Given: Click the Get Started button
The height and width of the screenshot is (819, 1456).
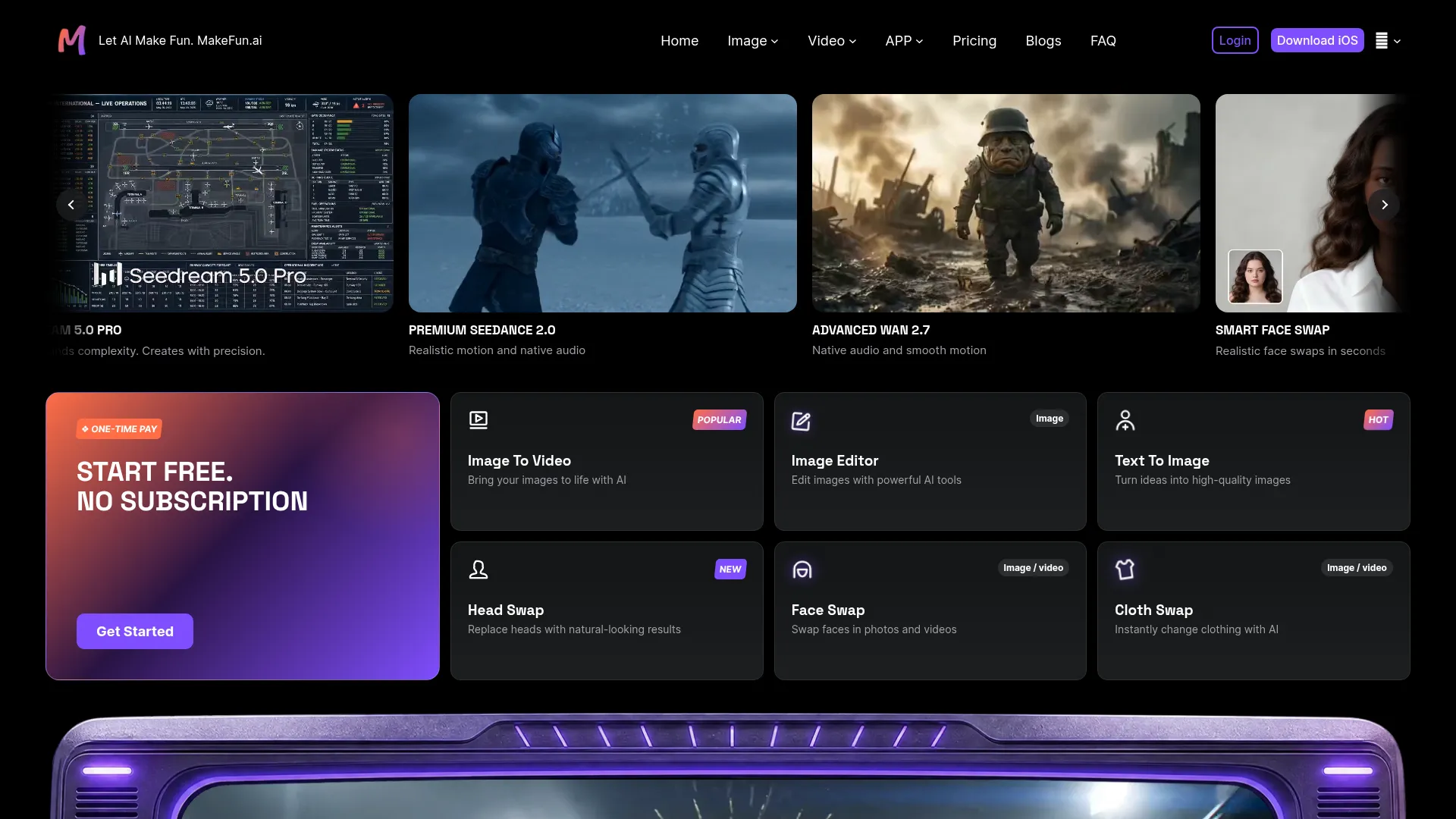Looking at the screenshot, I should 135,632.
